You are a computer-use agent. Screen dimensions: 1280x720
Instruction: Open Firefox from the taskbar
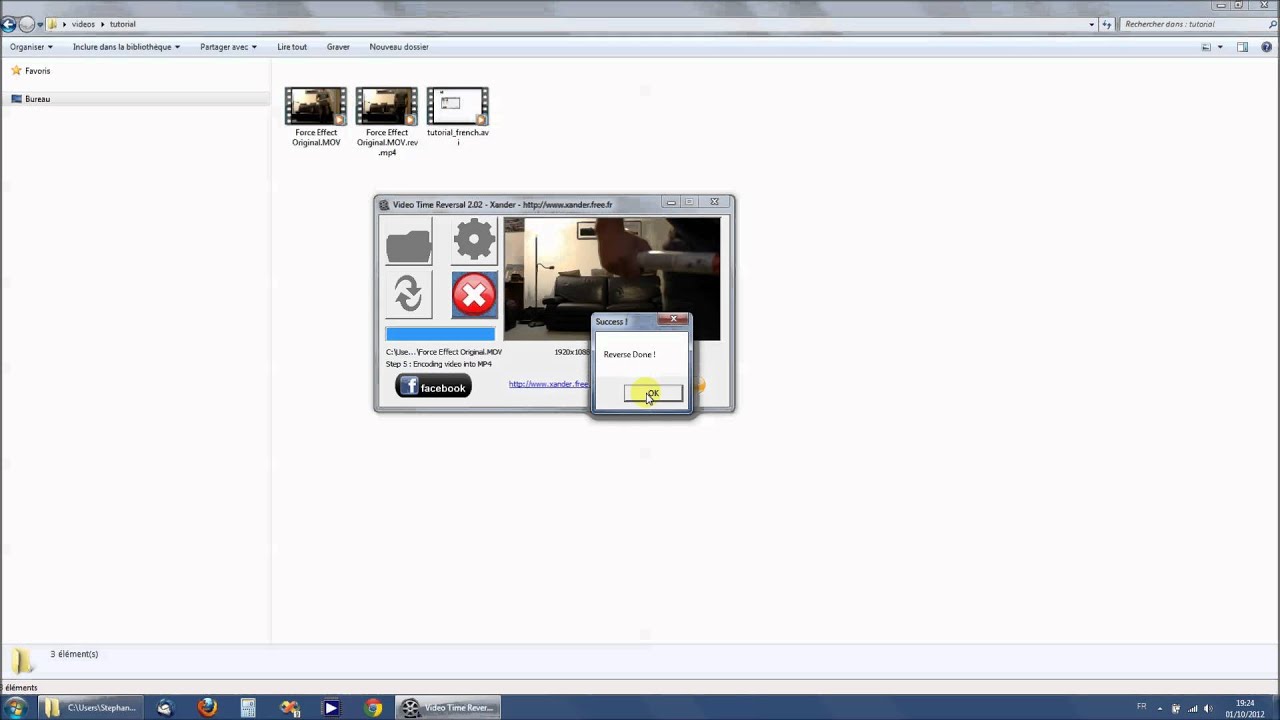[207, 708]
